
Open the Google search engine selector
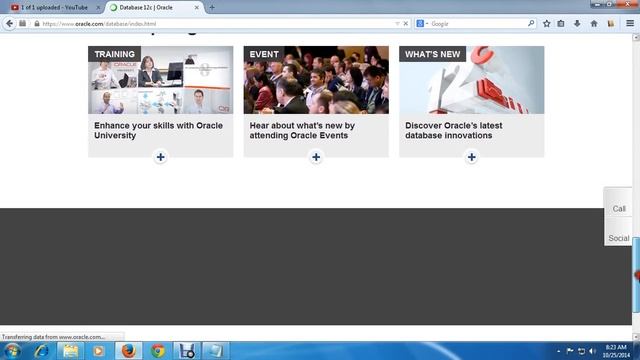click(422, 24)
